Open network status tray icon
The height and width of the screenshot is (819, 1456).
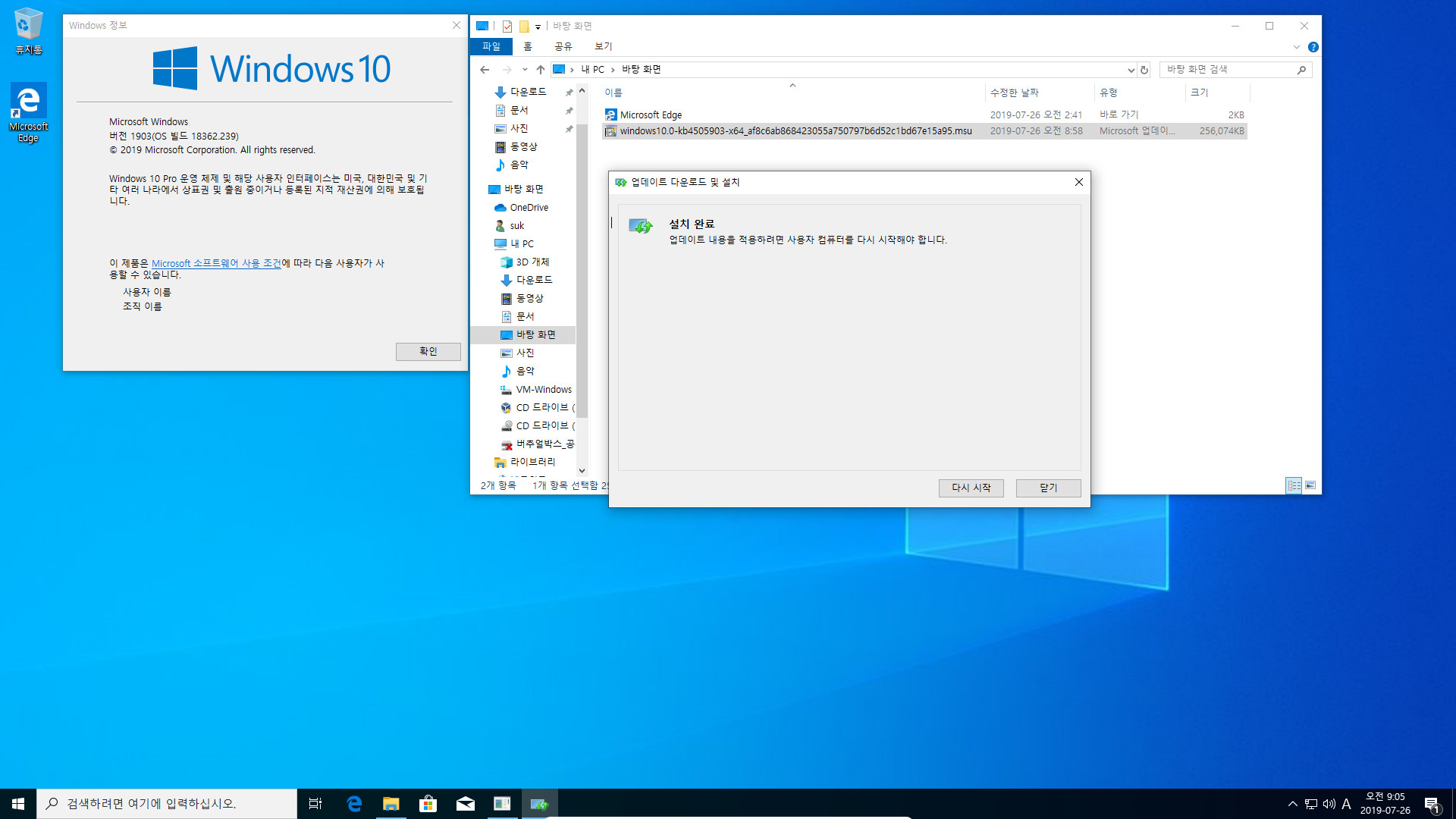pyautogui.click(x=1310, y=804)
